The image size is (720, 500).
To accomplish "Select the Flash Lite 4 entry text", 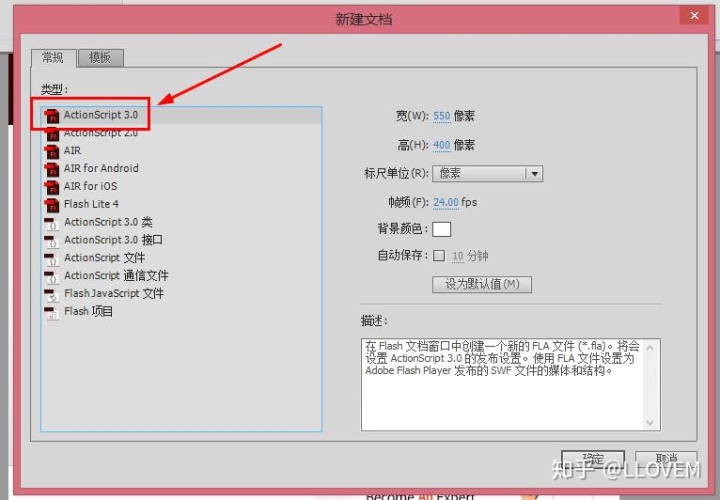I will pos(91,204).
